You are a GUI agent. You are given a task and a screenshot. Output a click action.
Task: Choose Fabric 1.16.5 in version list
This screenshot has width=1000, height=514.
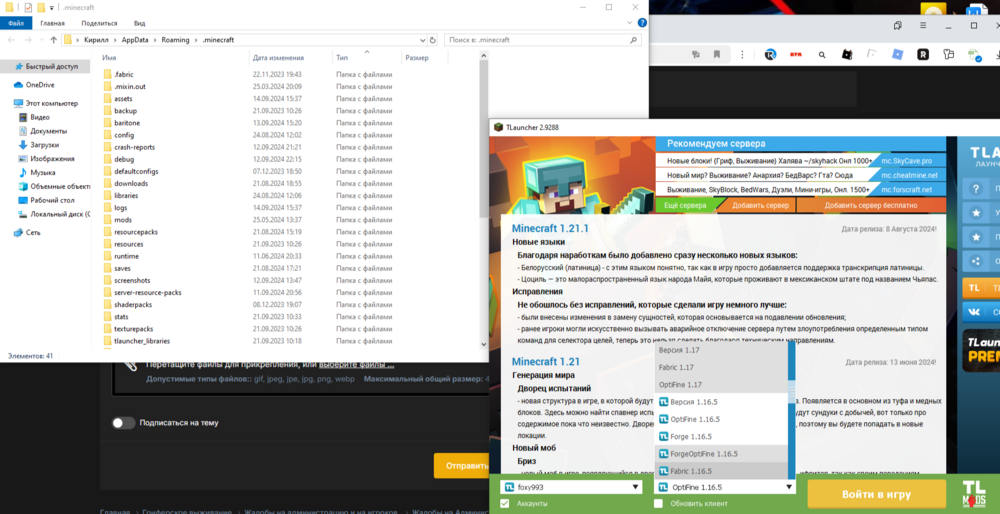(x=721, y=471)
